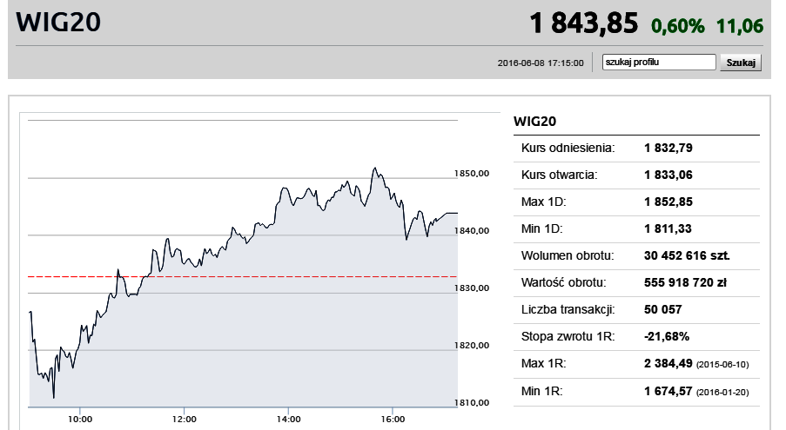This screenshot has width=786, height=430.
Task: Select the 'Kurs odniesienia' row label
Action: click(x=568, y=148)
